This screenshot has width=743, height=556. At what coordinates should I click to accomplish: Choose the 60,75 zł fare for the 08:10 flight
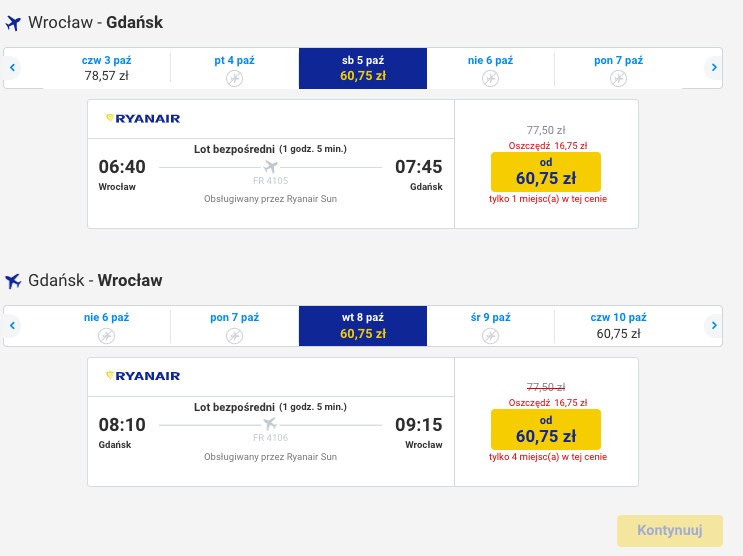(545, 429)
